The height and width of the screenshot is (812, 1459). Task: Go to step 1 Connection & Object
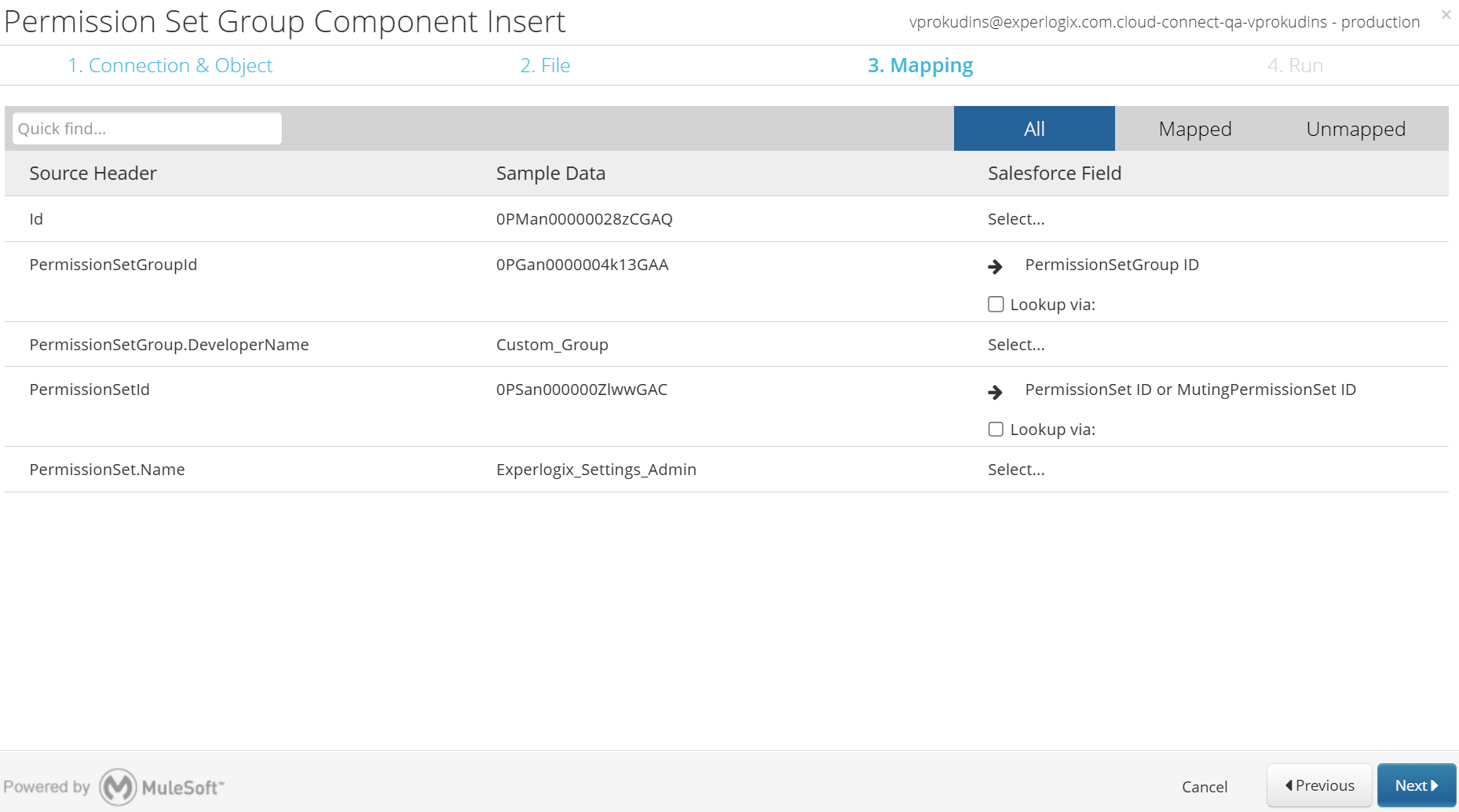tap(170, 65)
